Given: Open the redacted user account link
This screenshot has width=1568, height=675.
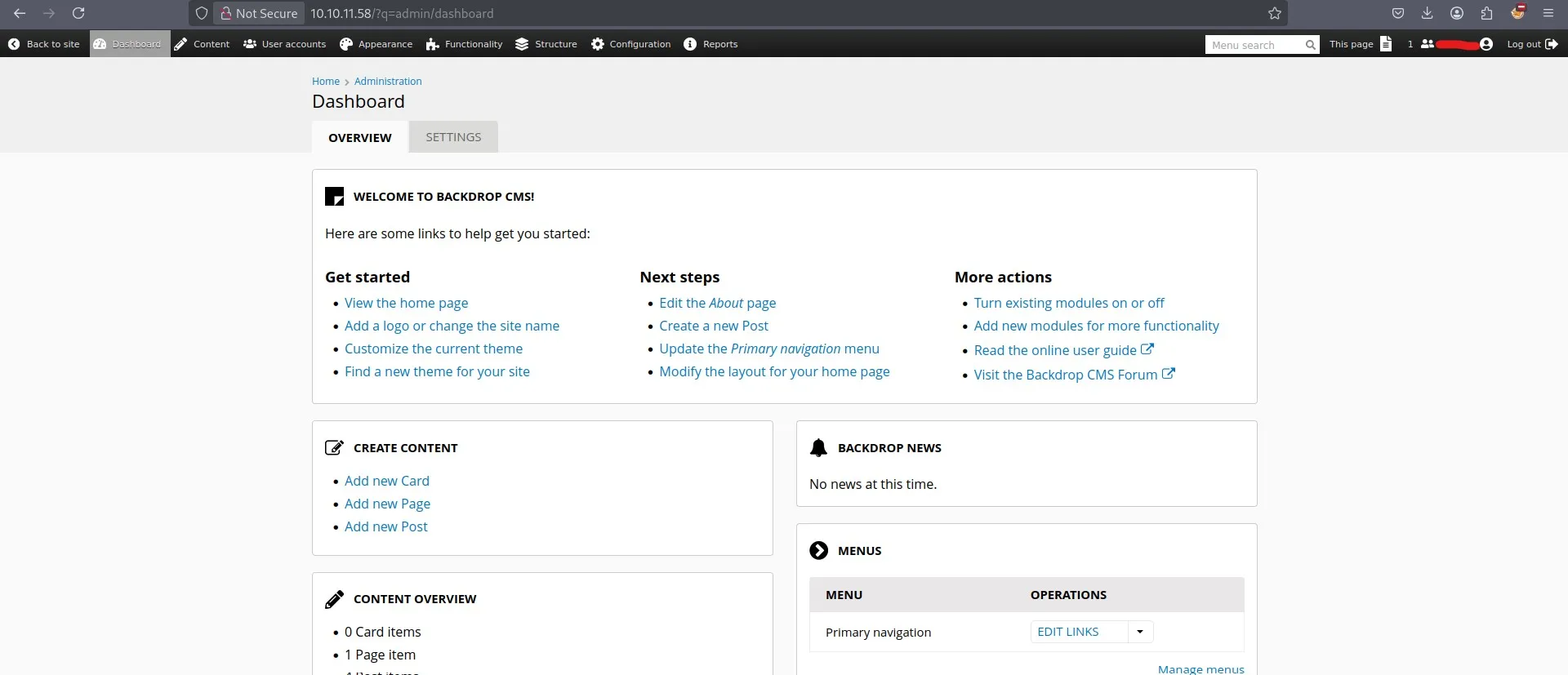Looking at the screenshot, I should 1464,44.
